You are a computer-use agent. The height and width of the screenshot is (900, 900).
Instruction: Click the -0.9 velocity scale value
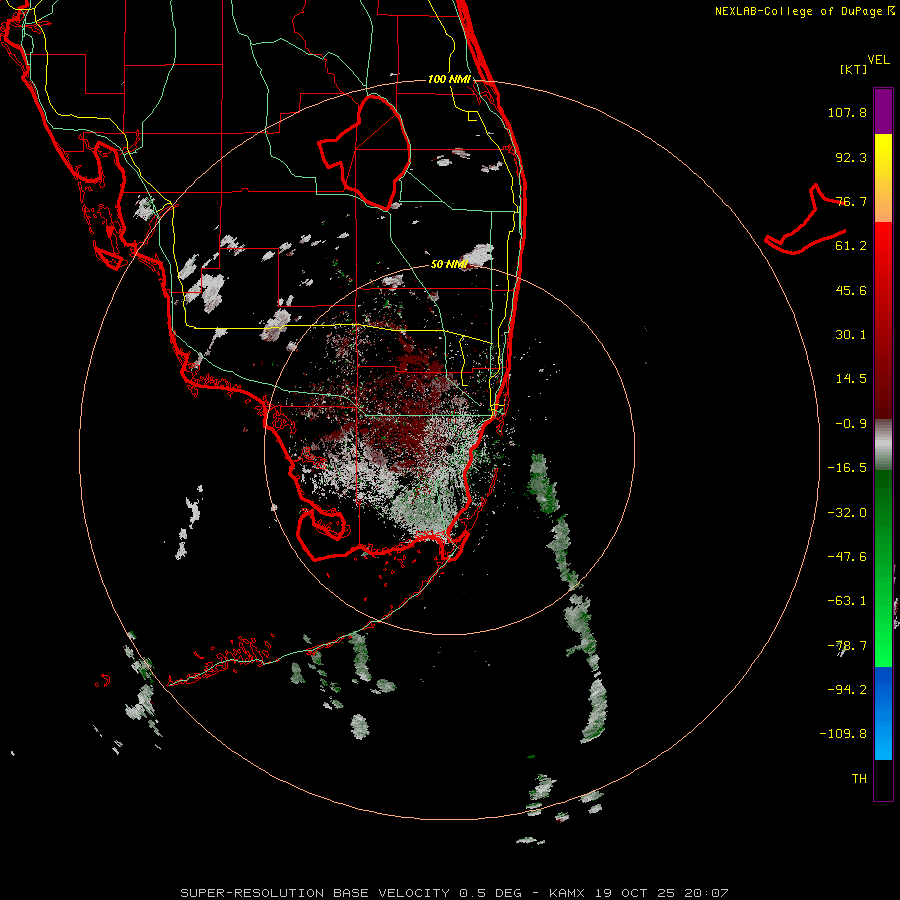pyautogui.click(x=851, y=424)
